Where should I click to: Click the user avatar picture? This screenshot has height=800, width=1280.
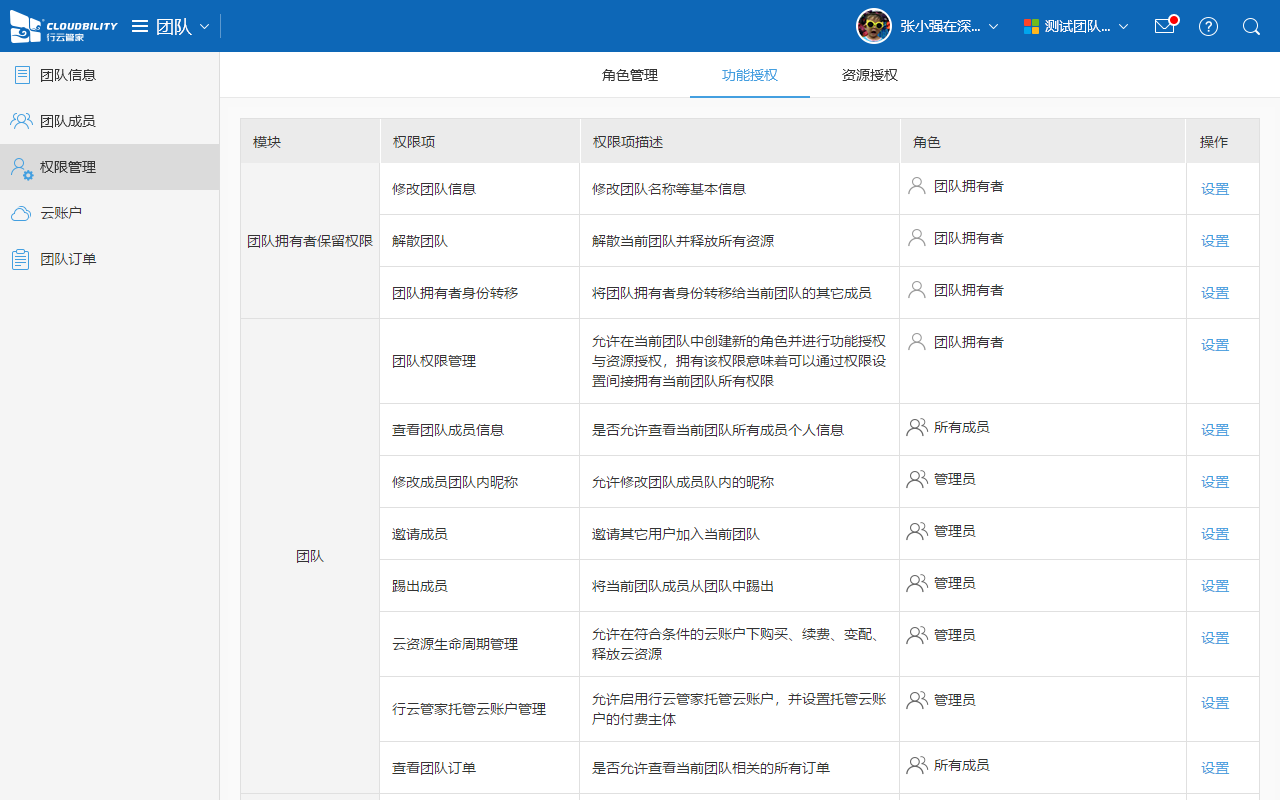point(874,27)
